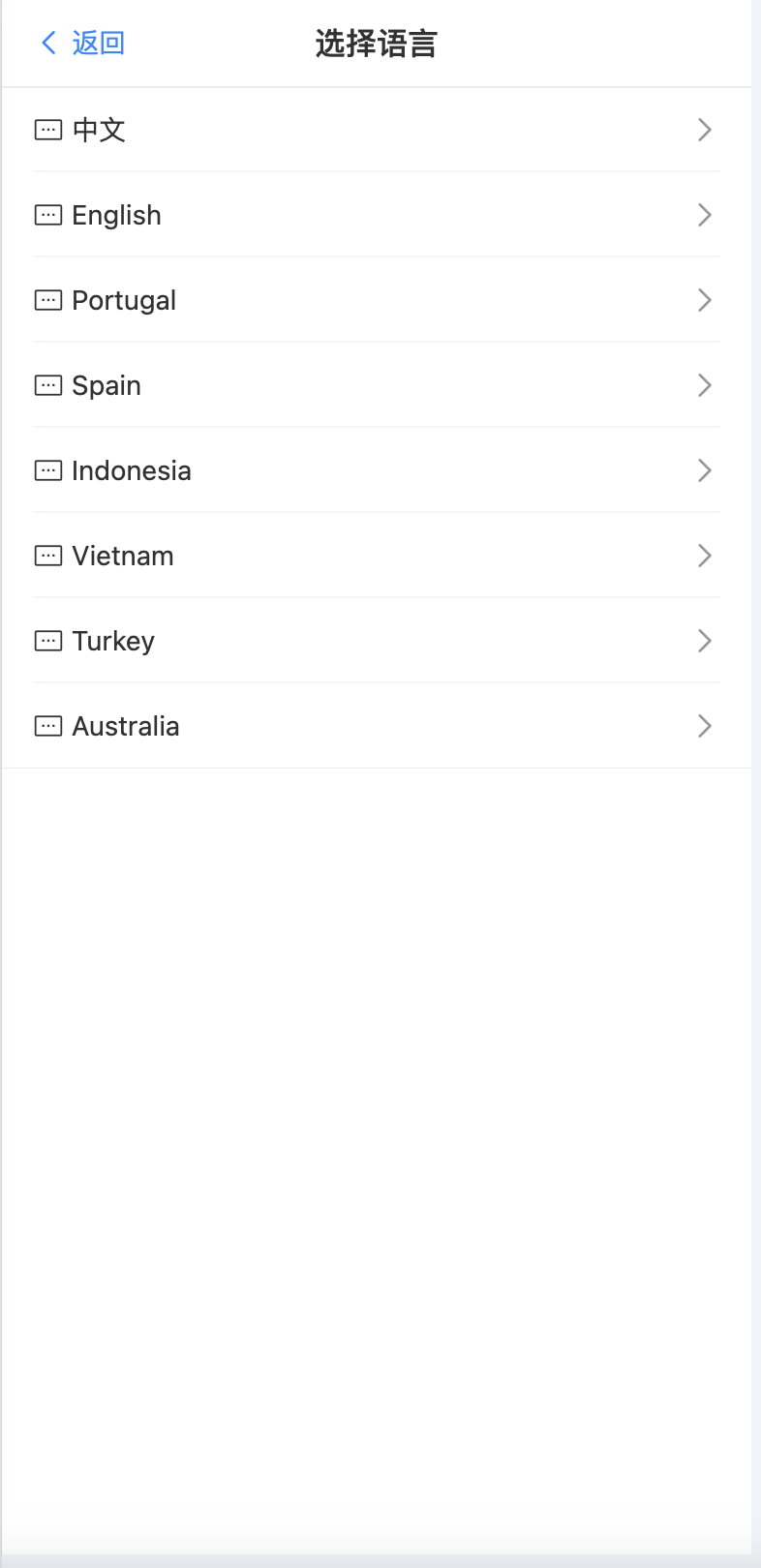Open the chevron on the 中文 row
This screenshot has height=1568, width=761.
click(705, 130)
